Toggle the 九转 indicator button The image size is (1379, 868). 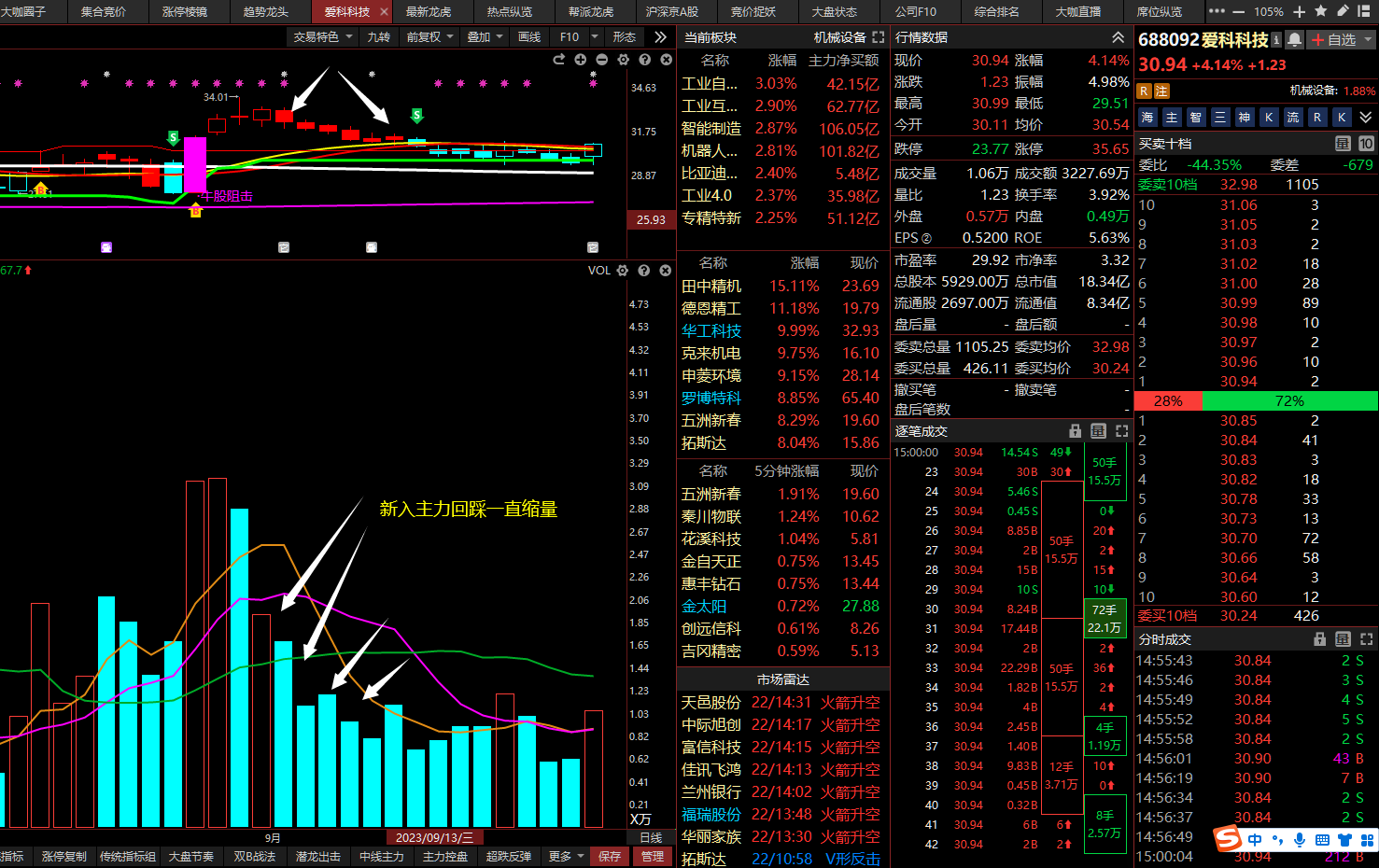[379, 37]
